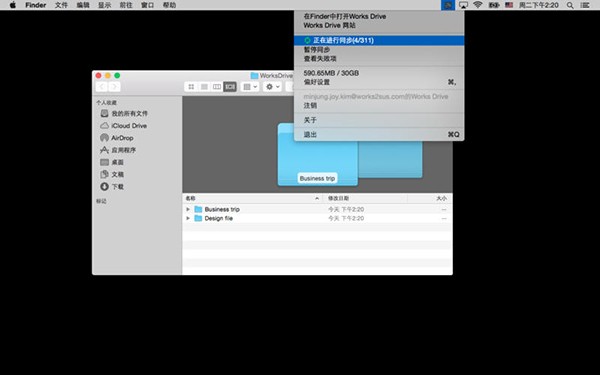Click the 590.65MB / 30GB storage entry

point(379,73)
